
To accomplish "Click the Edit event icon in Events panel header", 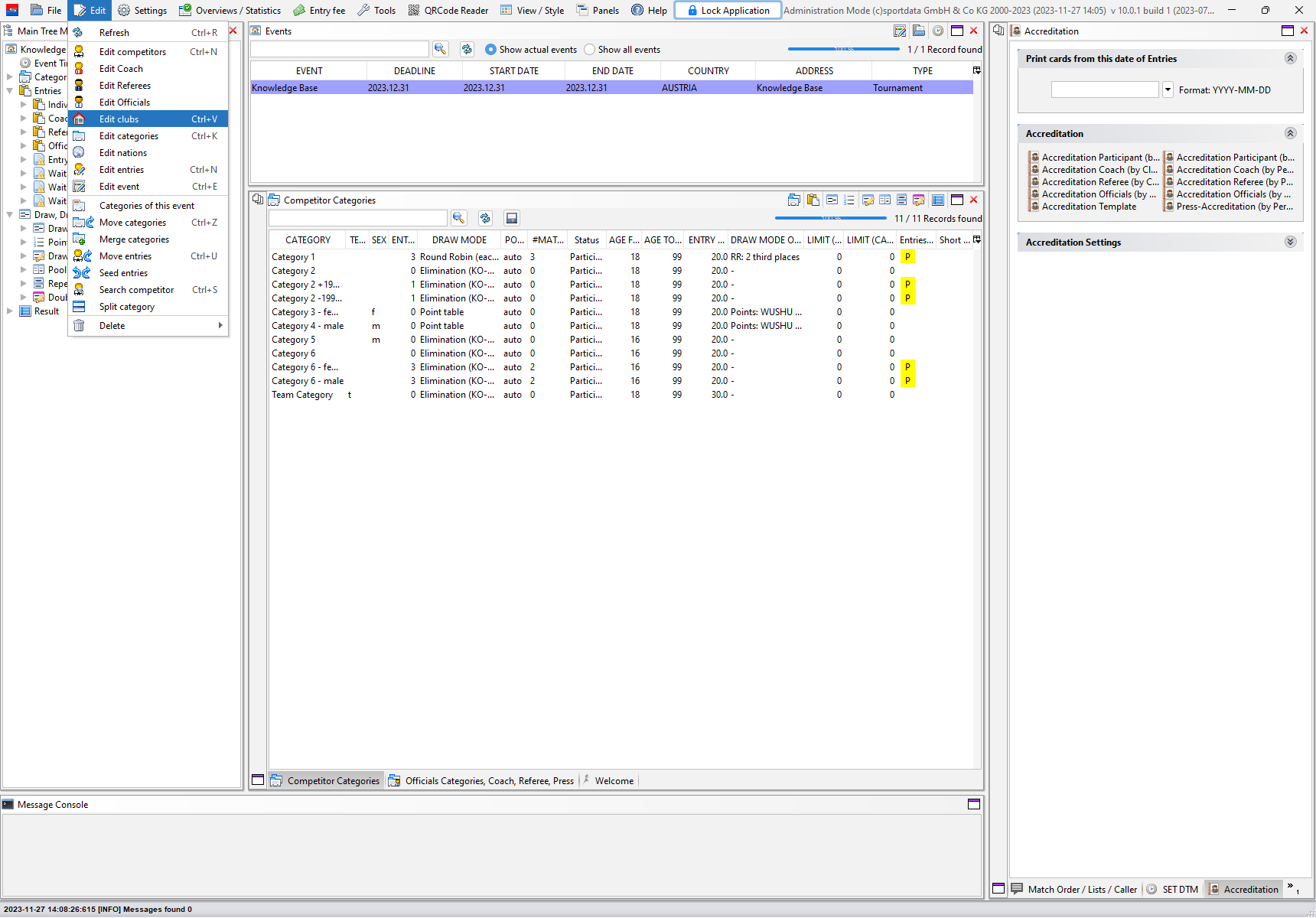I will 900,31.
